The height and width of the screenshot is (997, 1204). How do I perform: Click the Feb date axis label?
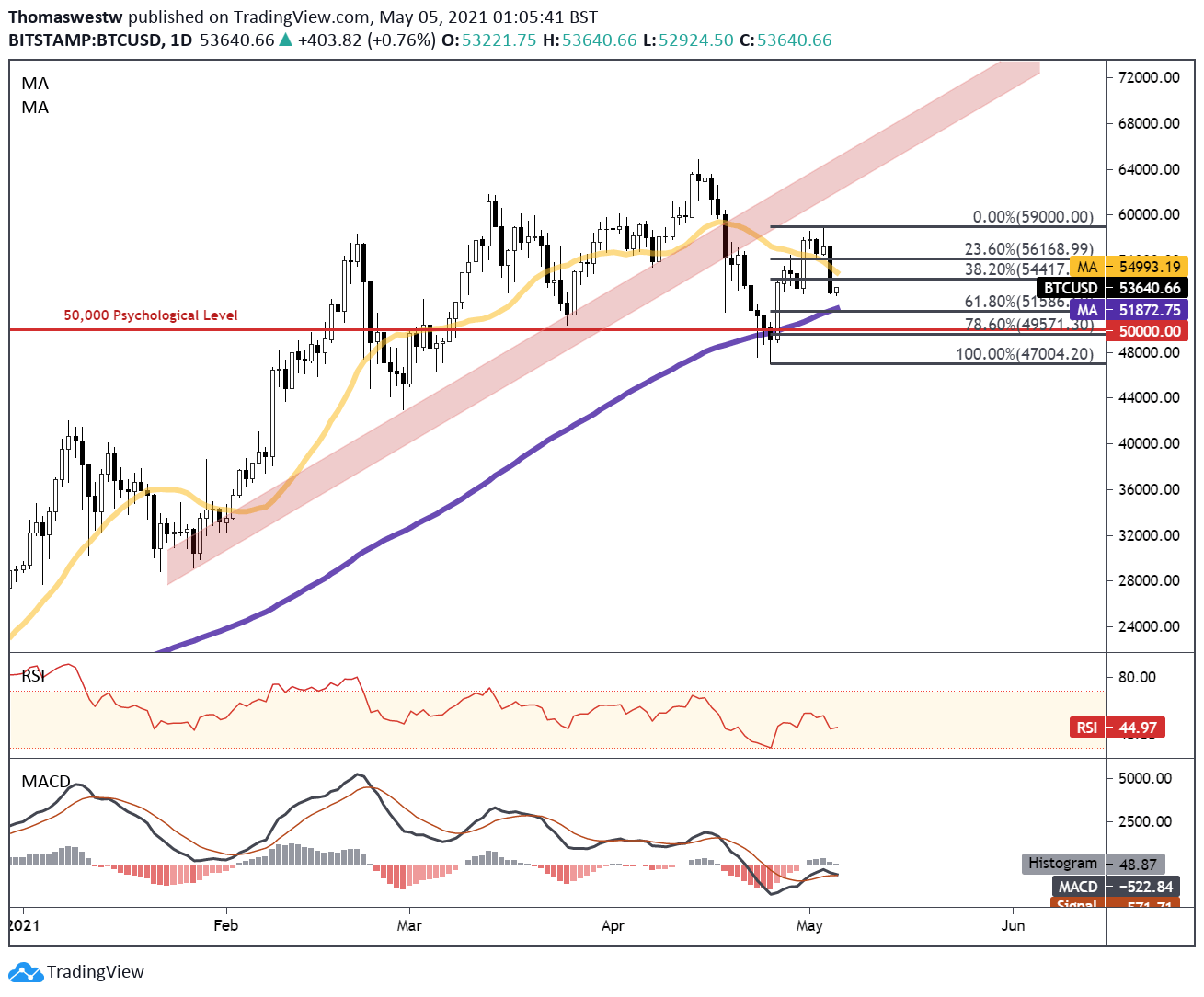(225, 925)
